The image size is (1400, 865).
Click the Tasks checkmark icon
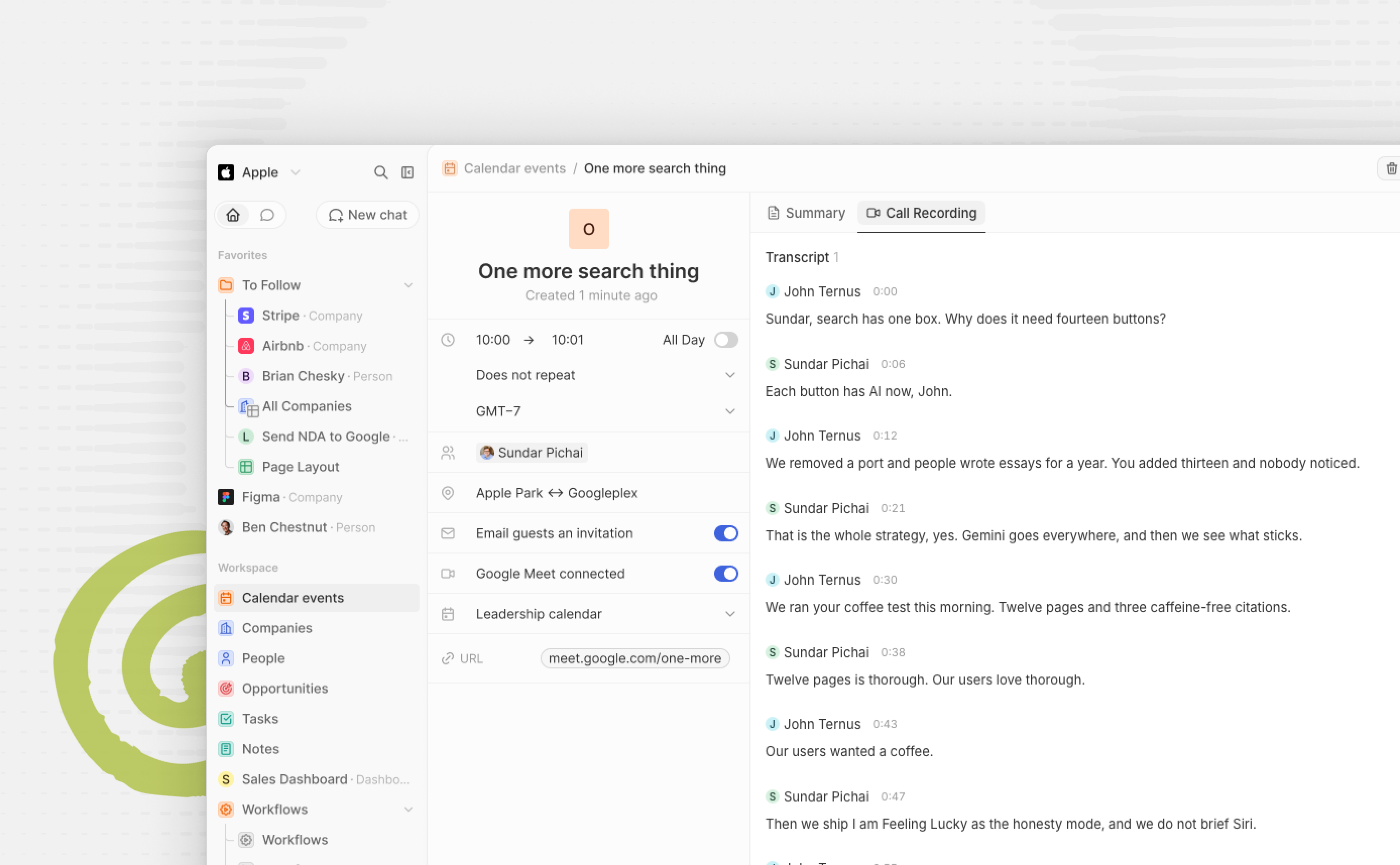[x=226, y=718]
